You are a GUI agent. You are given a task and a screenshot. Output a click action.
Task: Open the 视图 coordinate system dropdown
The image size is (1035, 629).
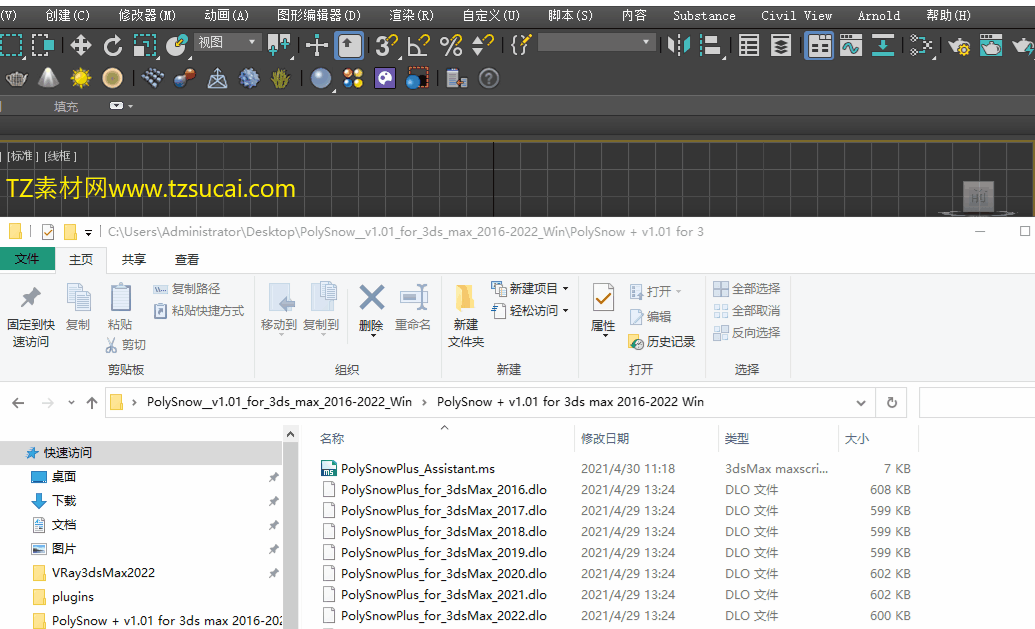227,42
